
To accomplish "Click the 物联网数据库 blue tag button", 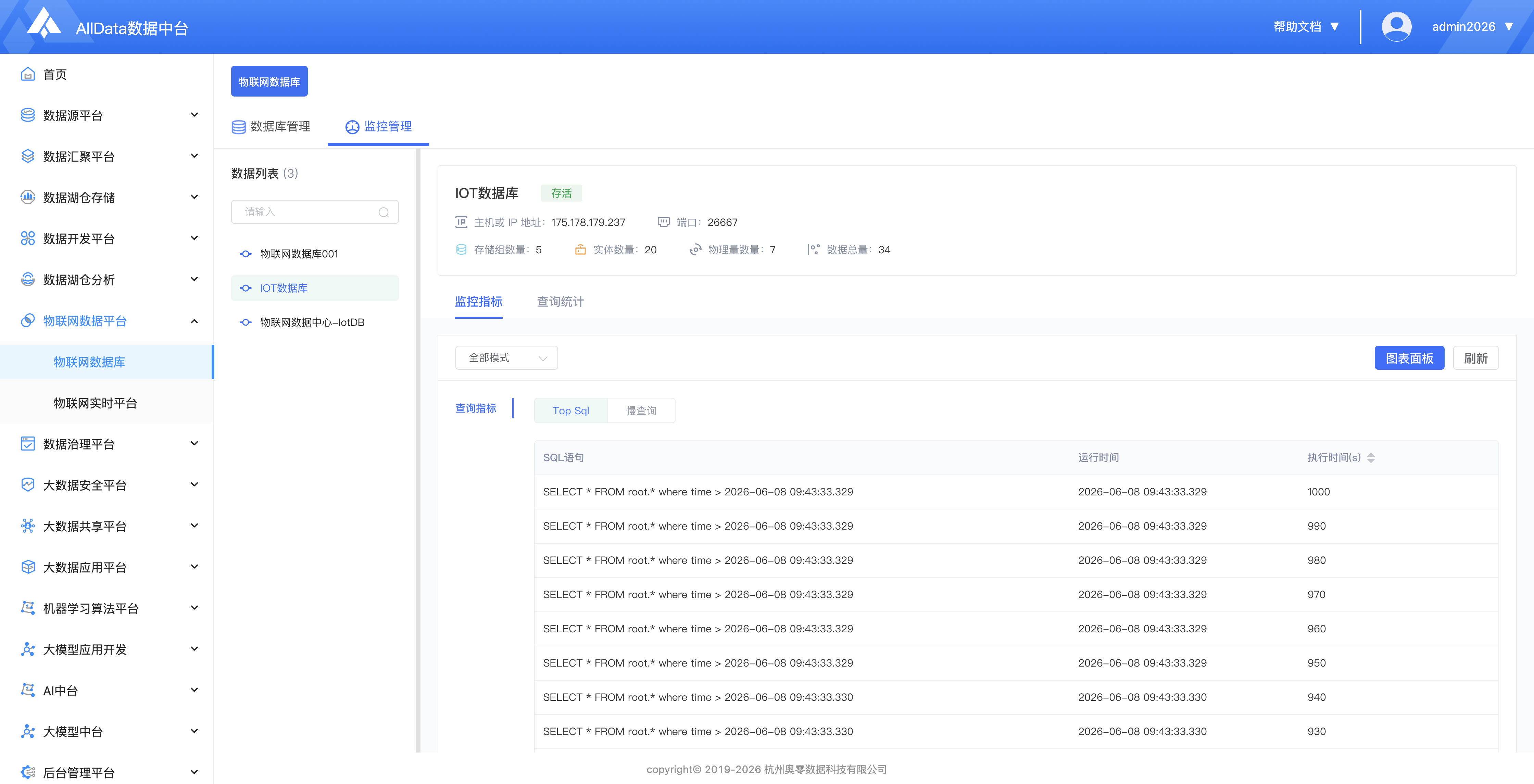I will pos(269,81).
